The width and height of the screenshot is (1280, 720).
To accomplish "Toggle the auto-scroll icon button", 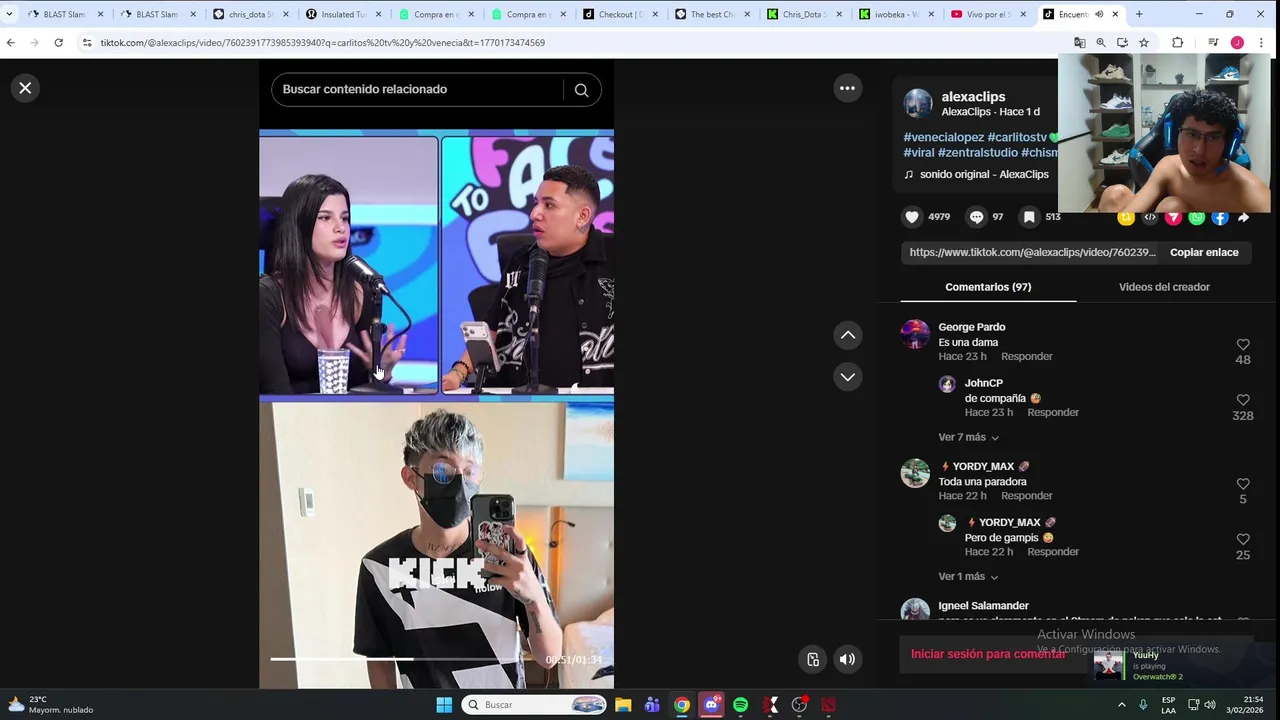I will 813,659.
